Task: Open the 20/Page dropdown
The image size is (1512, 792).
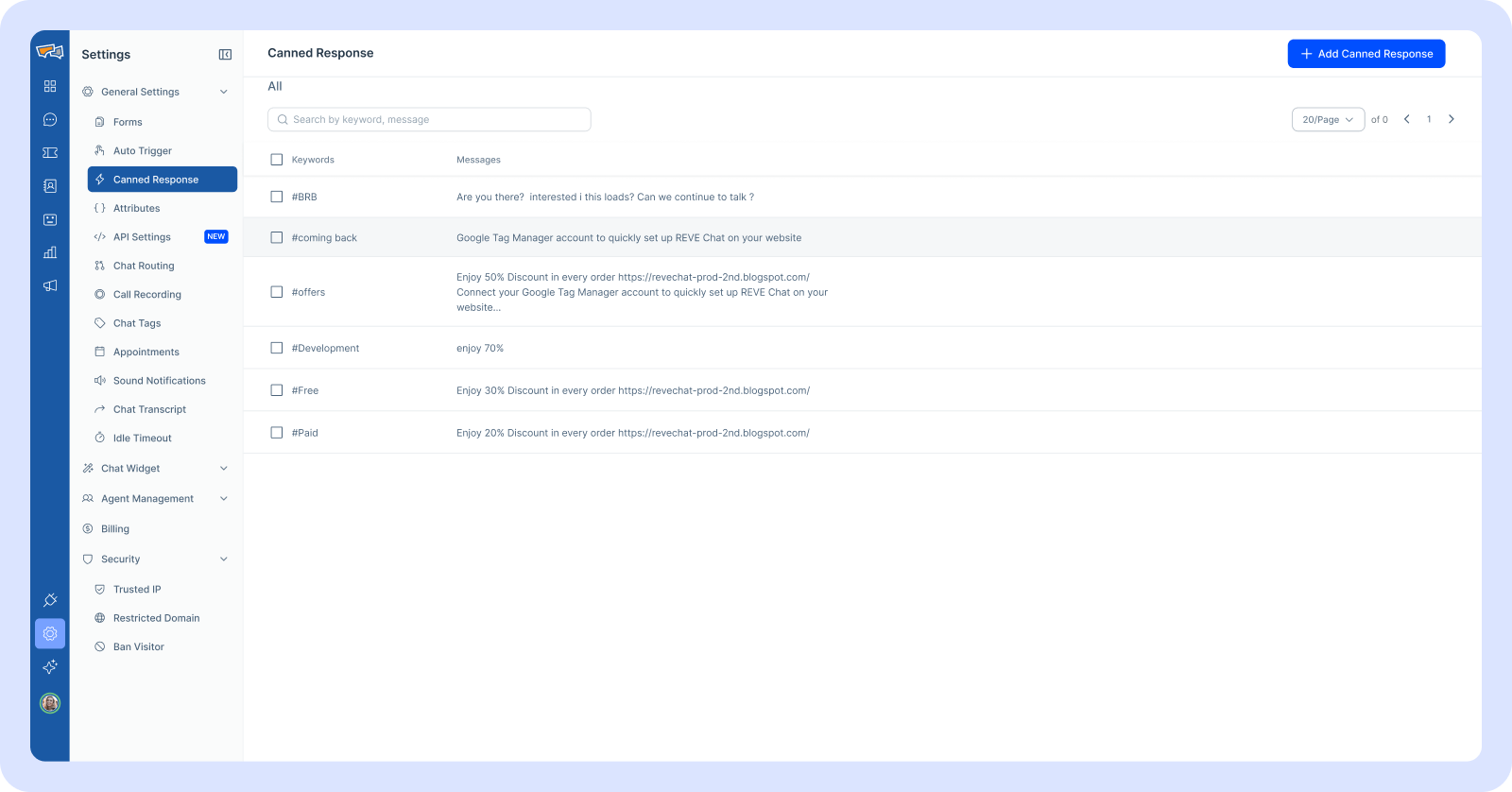Action: [1328, 120]
